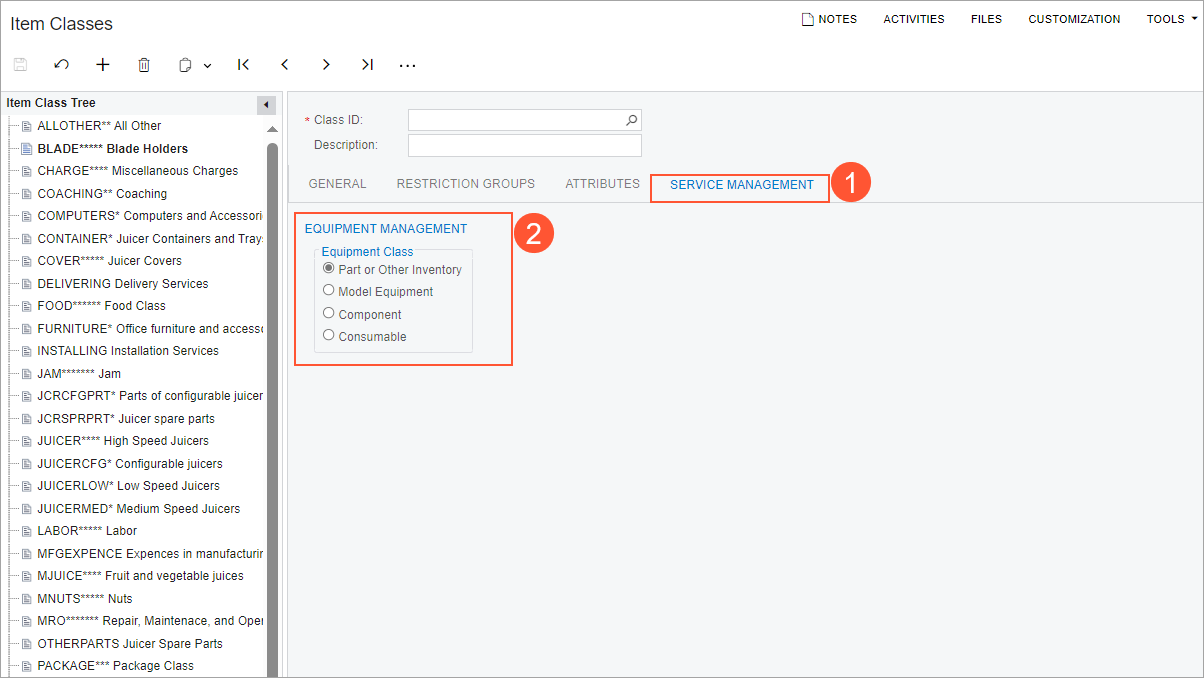The image size is (1204, 678).
Task: Go to the previous record
Action: pos(285,65)
